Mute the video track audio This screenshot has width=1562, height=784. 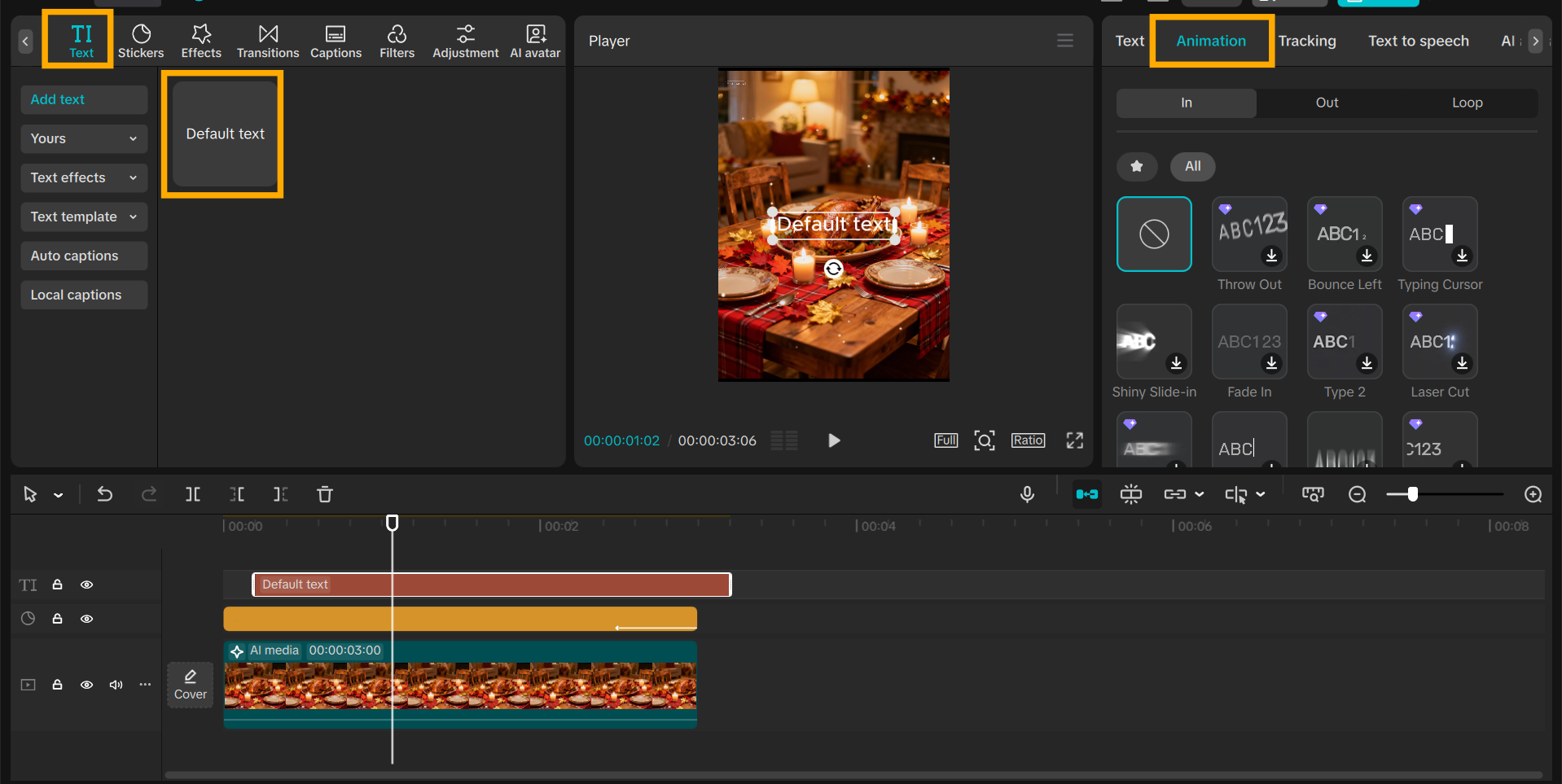tap(116, 685)
